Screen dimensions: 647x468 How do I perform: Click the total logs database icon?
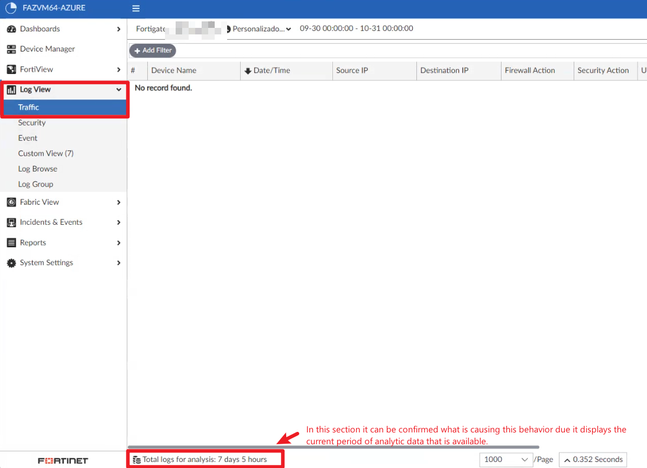pos(137,460)
